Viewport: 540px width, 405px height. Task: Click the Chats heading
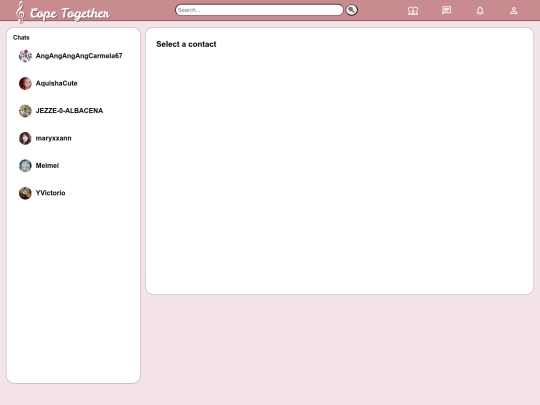point(21,38)
